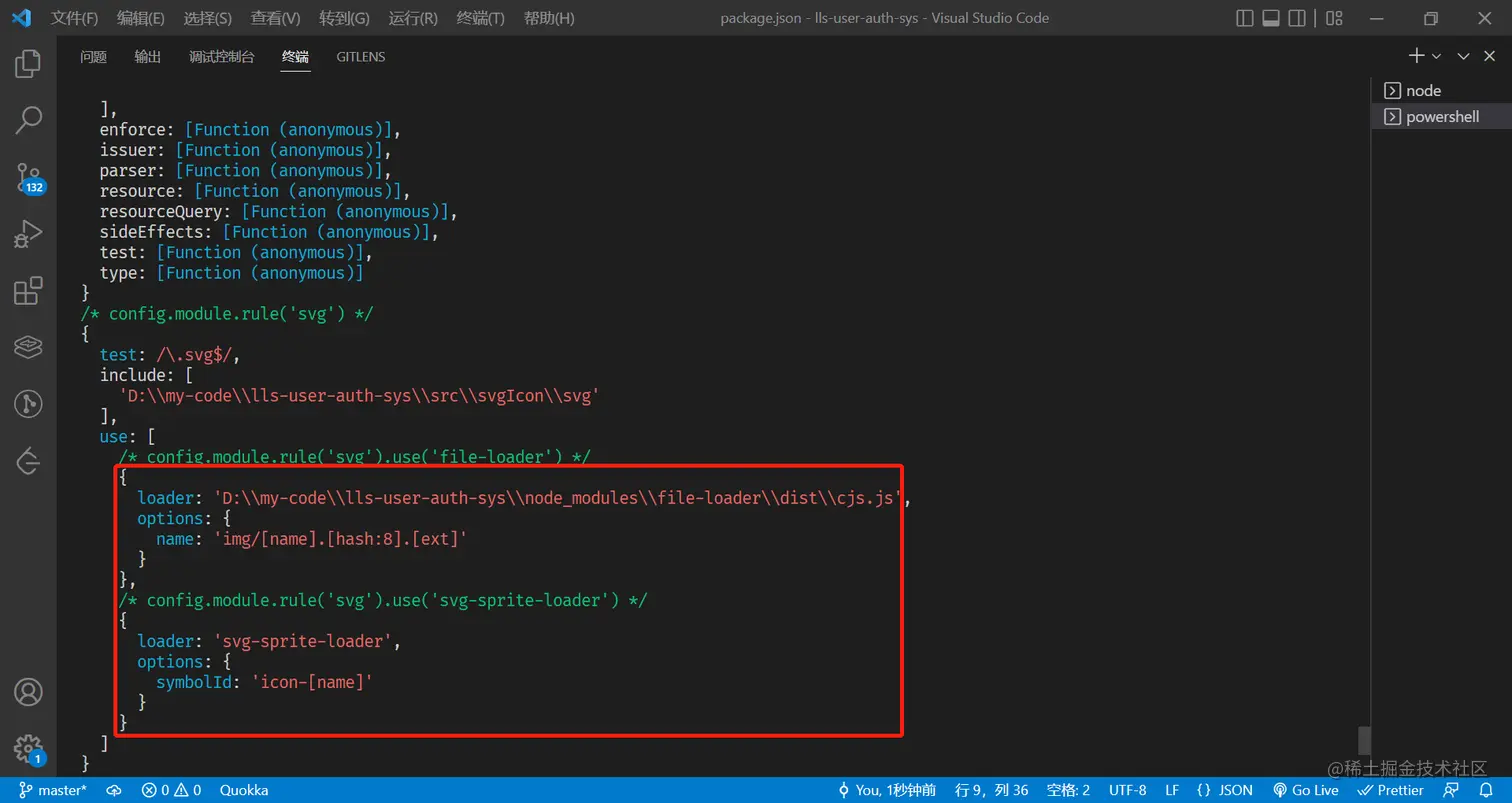Image resolution: width=1512 pixels, height=803 pixels.
Task: Switch to the 输出 panel tab
Action: [148, 57]
